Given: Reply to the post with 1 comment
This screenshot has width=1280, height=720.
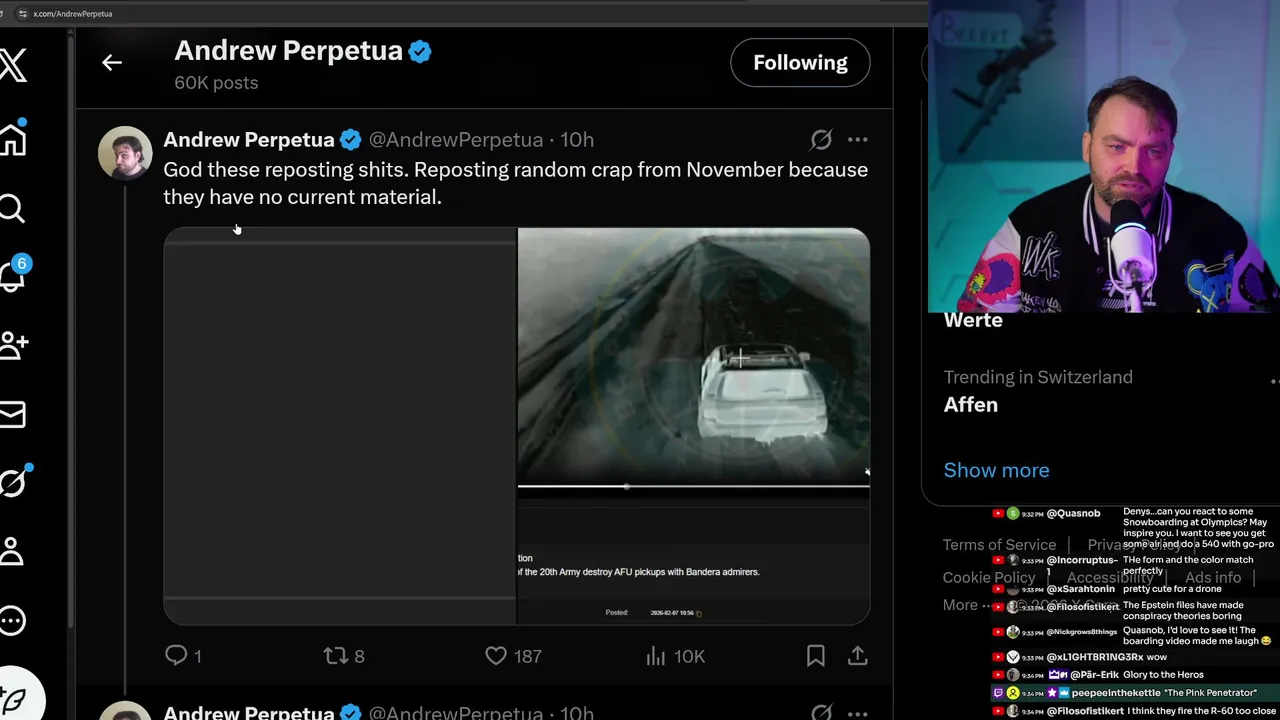Looking at the screenshot, I should 183,656.
